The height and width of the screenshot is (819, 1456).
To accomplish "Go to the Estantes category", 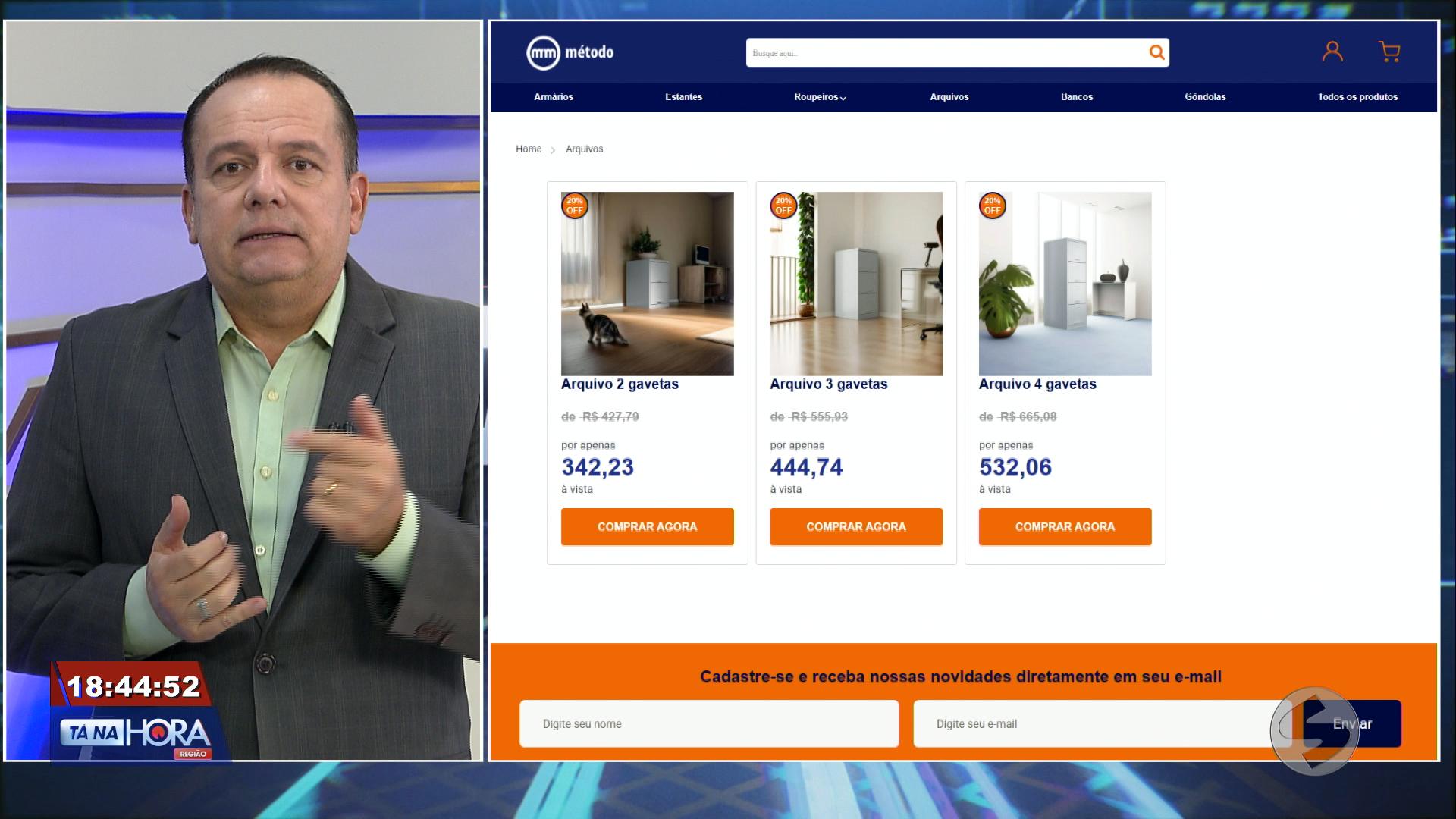I will coord(684,97).
